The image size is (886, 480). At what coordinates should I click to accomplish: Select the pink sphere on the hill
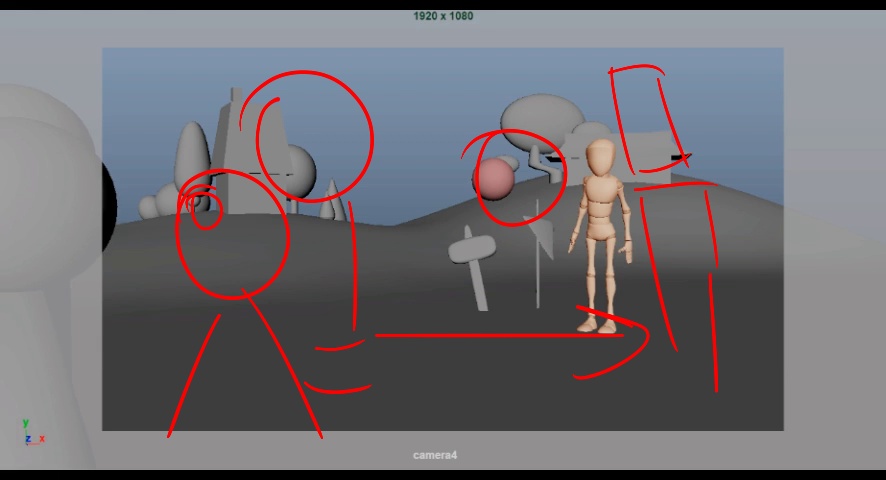tap(494, 179)
